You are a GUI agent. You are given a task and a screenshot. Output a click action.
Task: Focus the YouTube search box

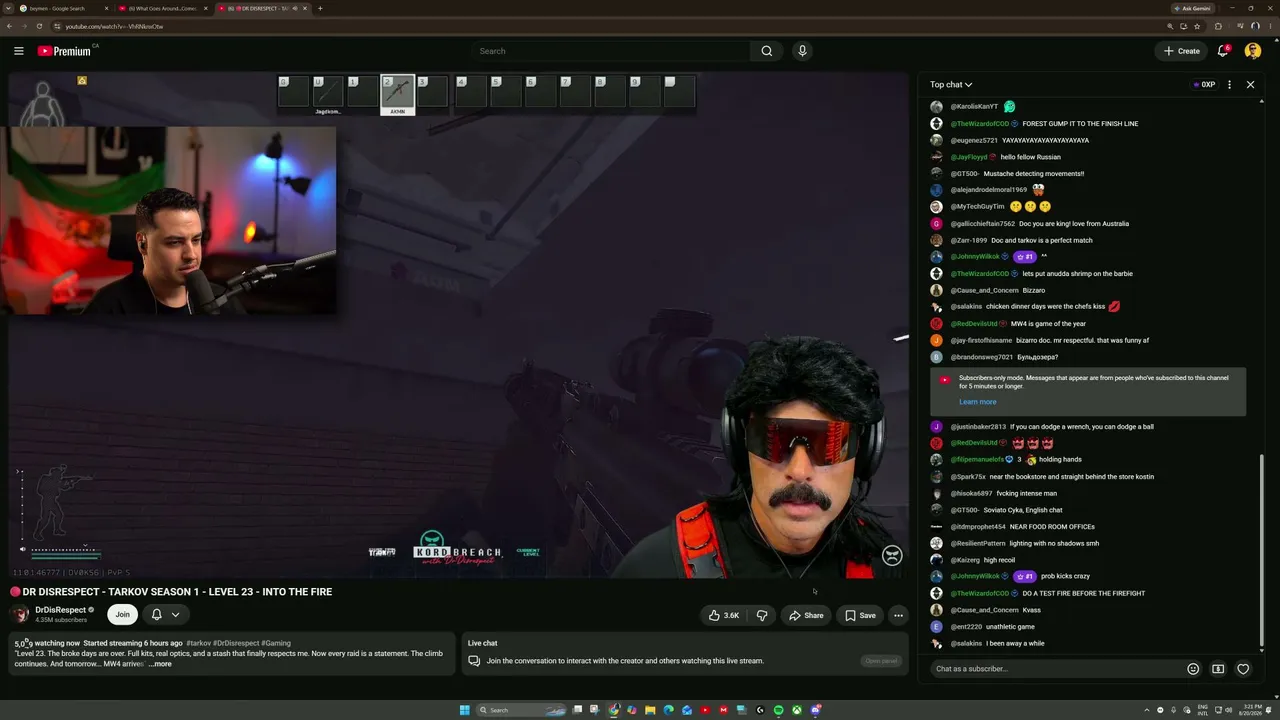click(610, 51)
